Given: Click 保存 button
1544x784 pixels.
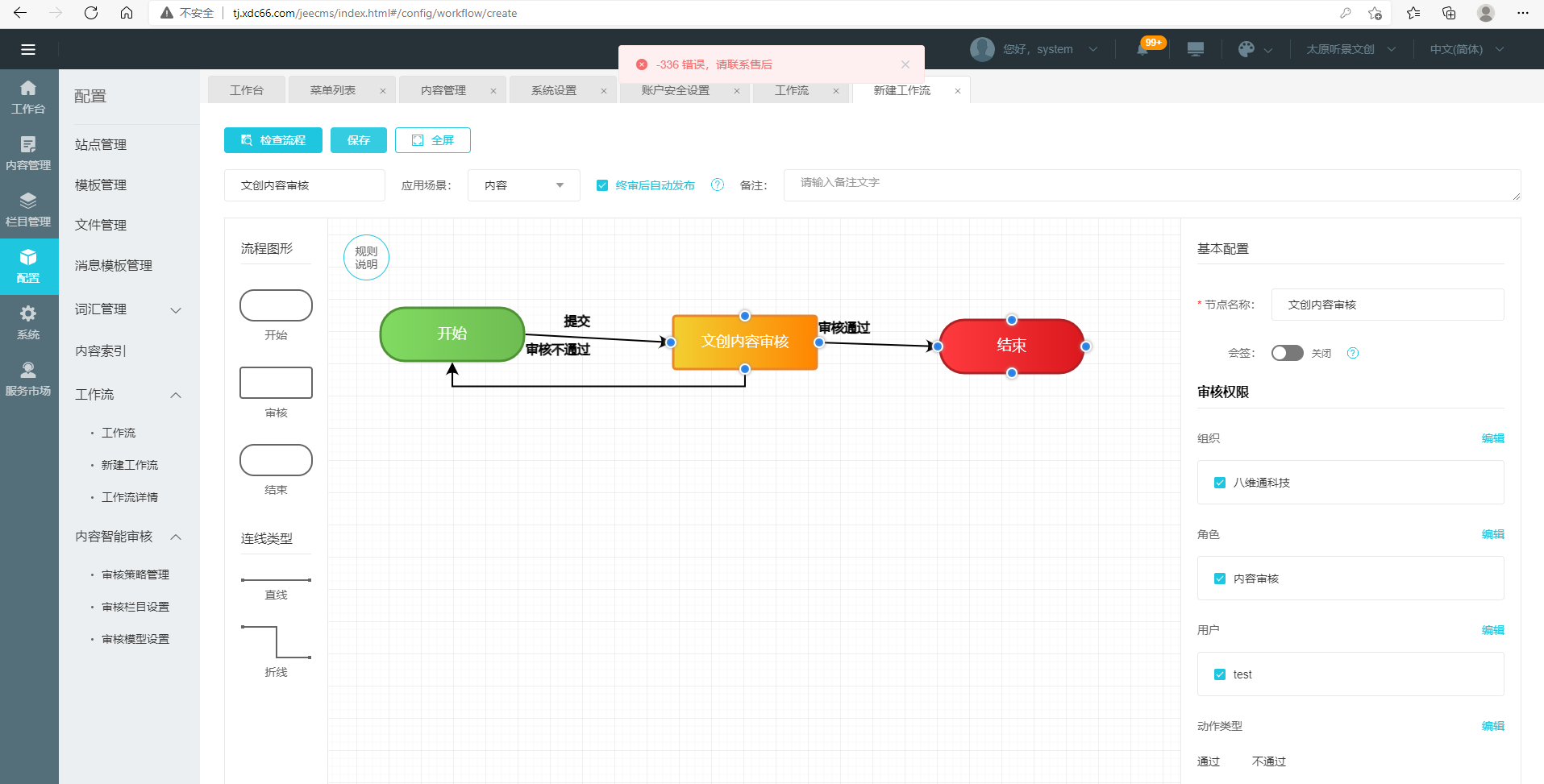Looking at the screenshot, I should (359, 140).
